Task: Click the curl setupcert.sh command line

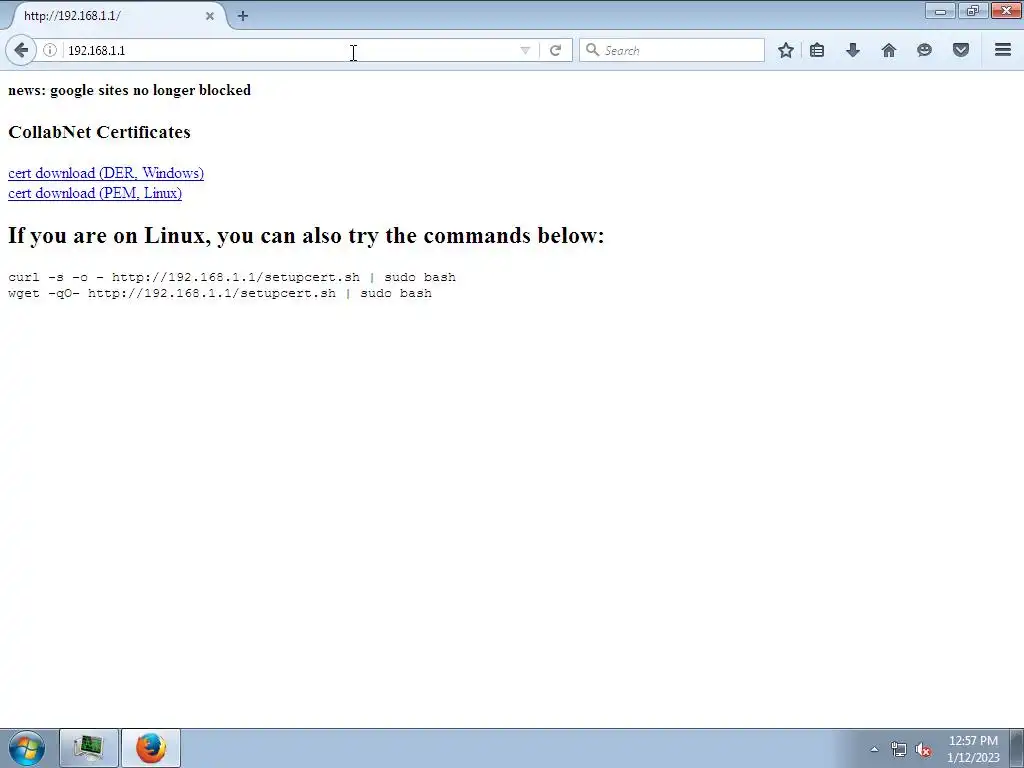Action: (232, 278)
